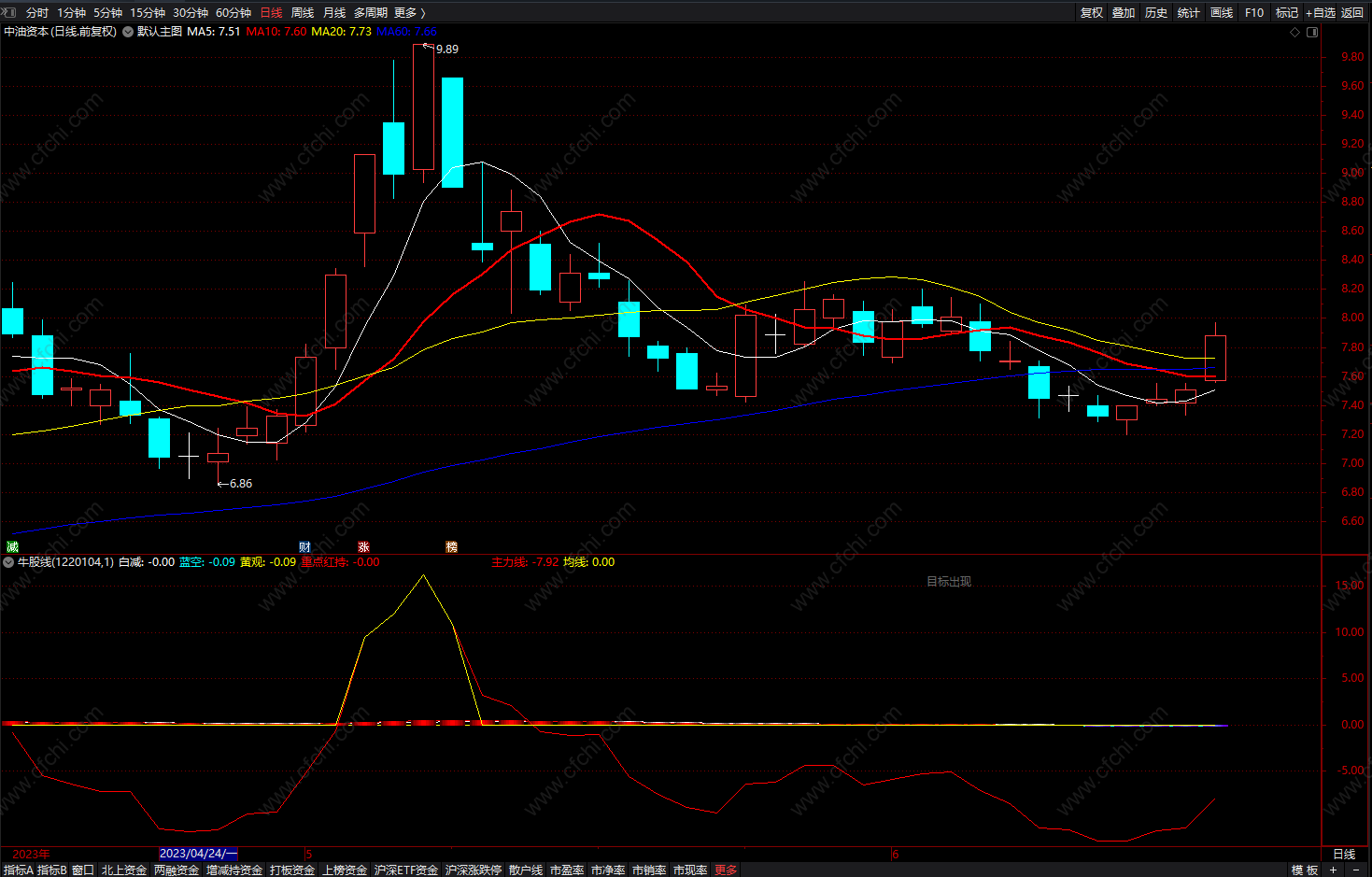Switch to 分时 timeframe
Viewport: 1372px width, 877px height.
tap(36, 12)
